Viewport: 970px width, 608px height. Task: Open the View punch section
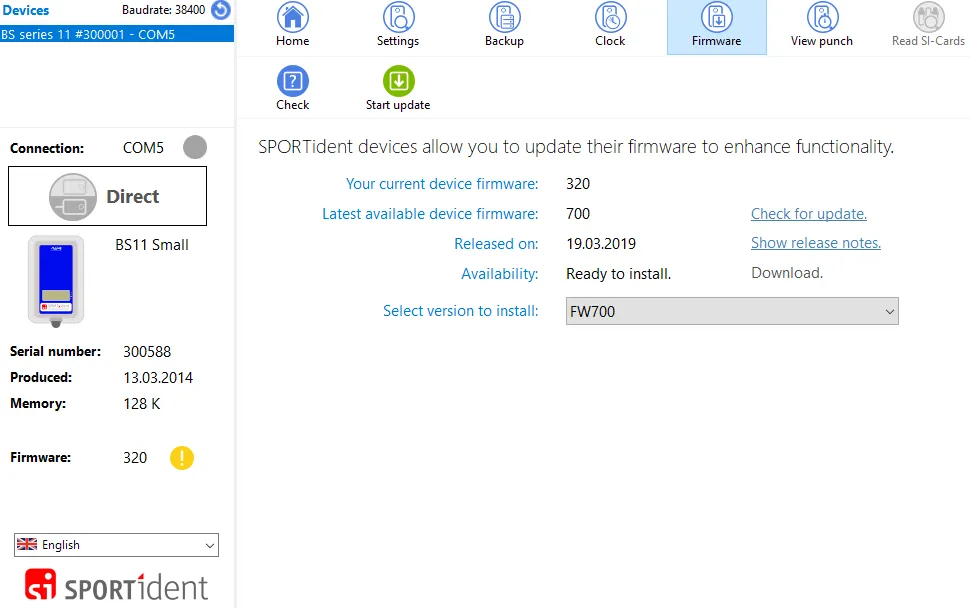tap(822, 25)
